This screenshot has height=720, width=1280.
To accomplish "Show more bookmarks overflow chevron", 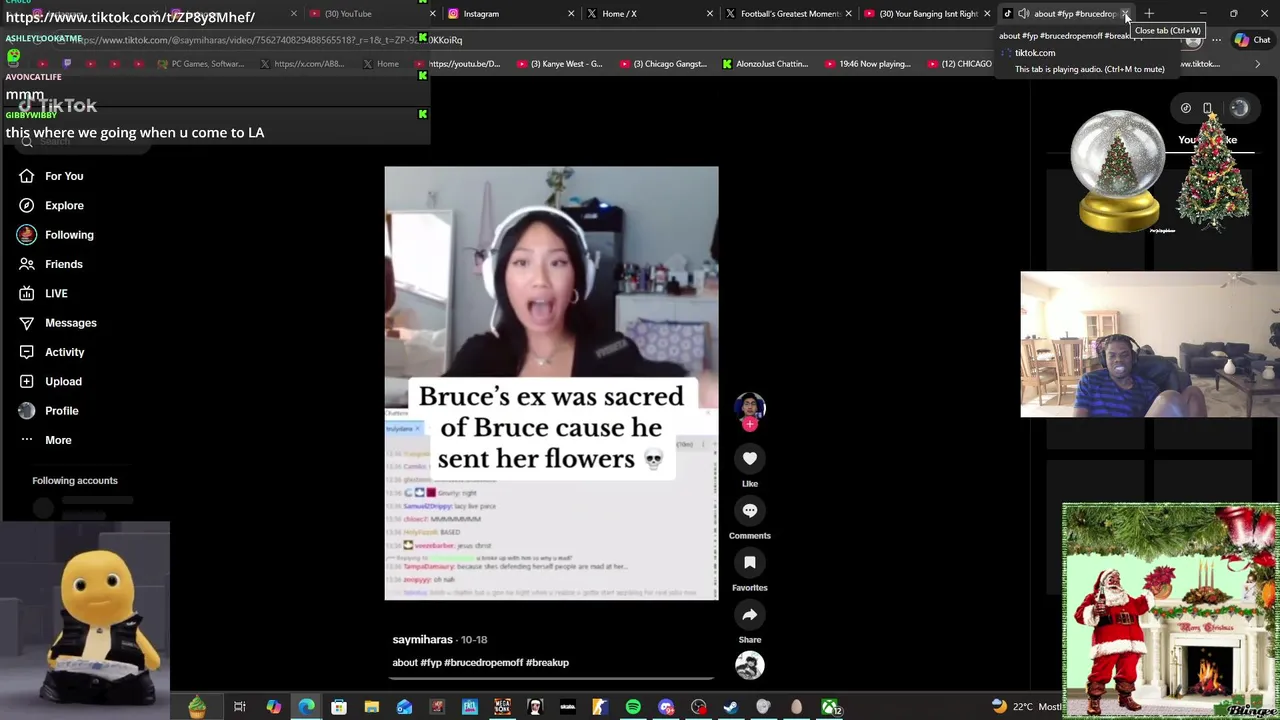I will click(1258, 64).
